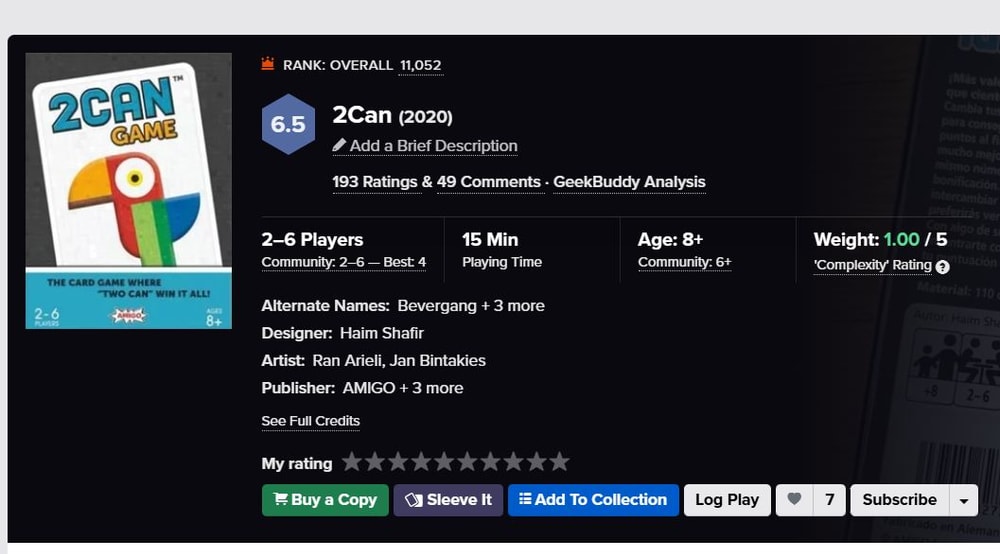Expand alternate names with + 3 more
Screen dimensions: 1000x554
(513, 306)
